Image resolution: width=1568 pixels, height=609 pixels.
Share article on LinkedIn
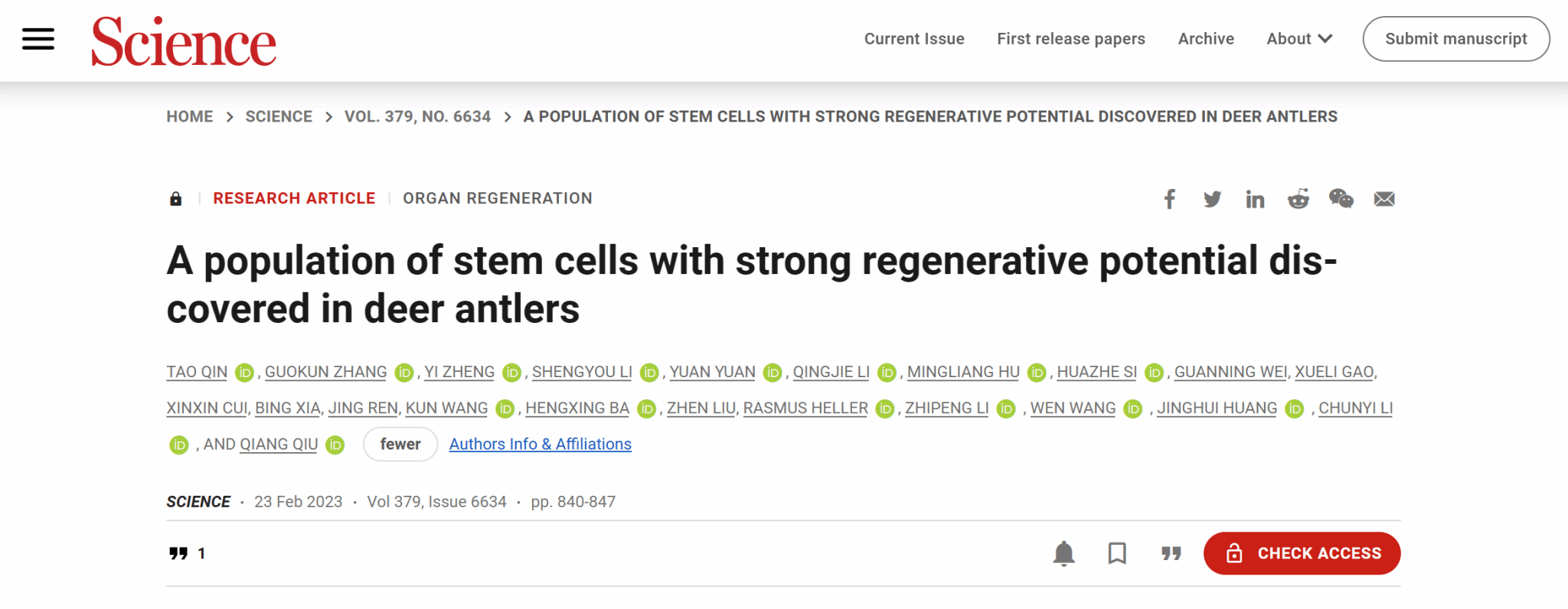coord(1255,200)
